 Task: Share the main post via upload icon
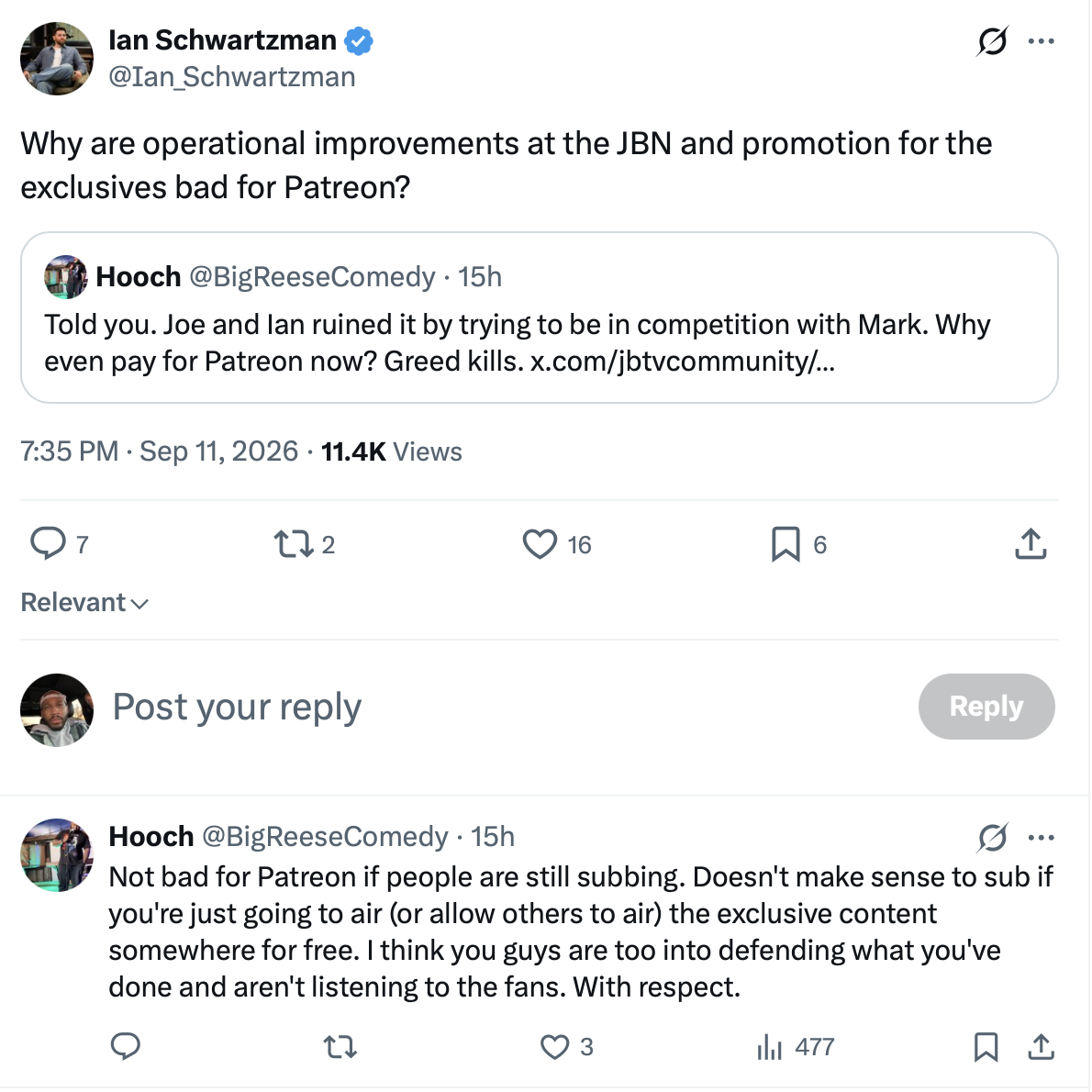[x=1031, y=544]
